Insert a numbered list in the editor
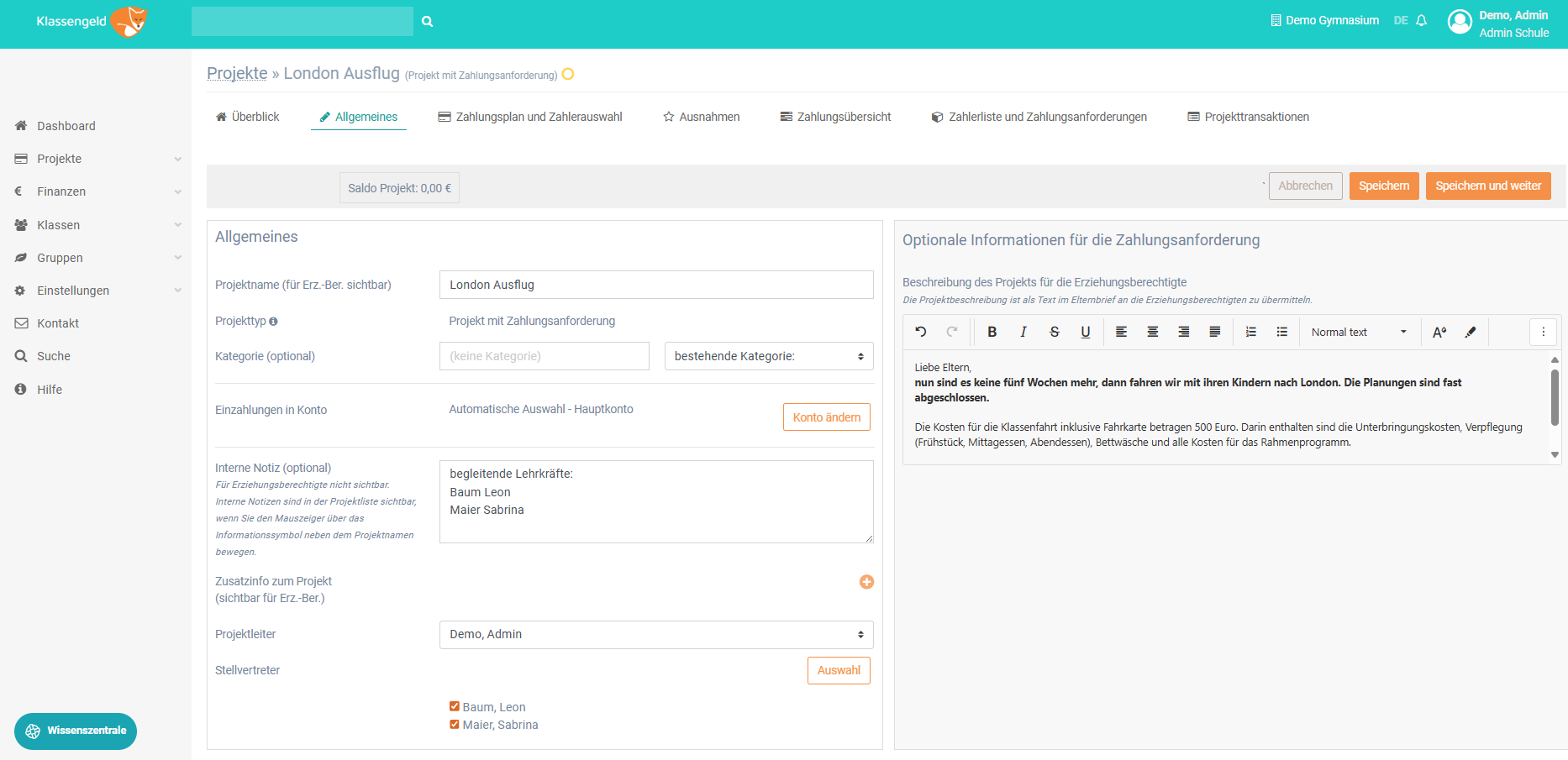Image resolution: width=1568 pixels, height=760 pixels. click(x=1251, y=333)
